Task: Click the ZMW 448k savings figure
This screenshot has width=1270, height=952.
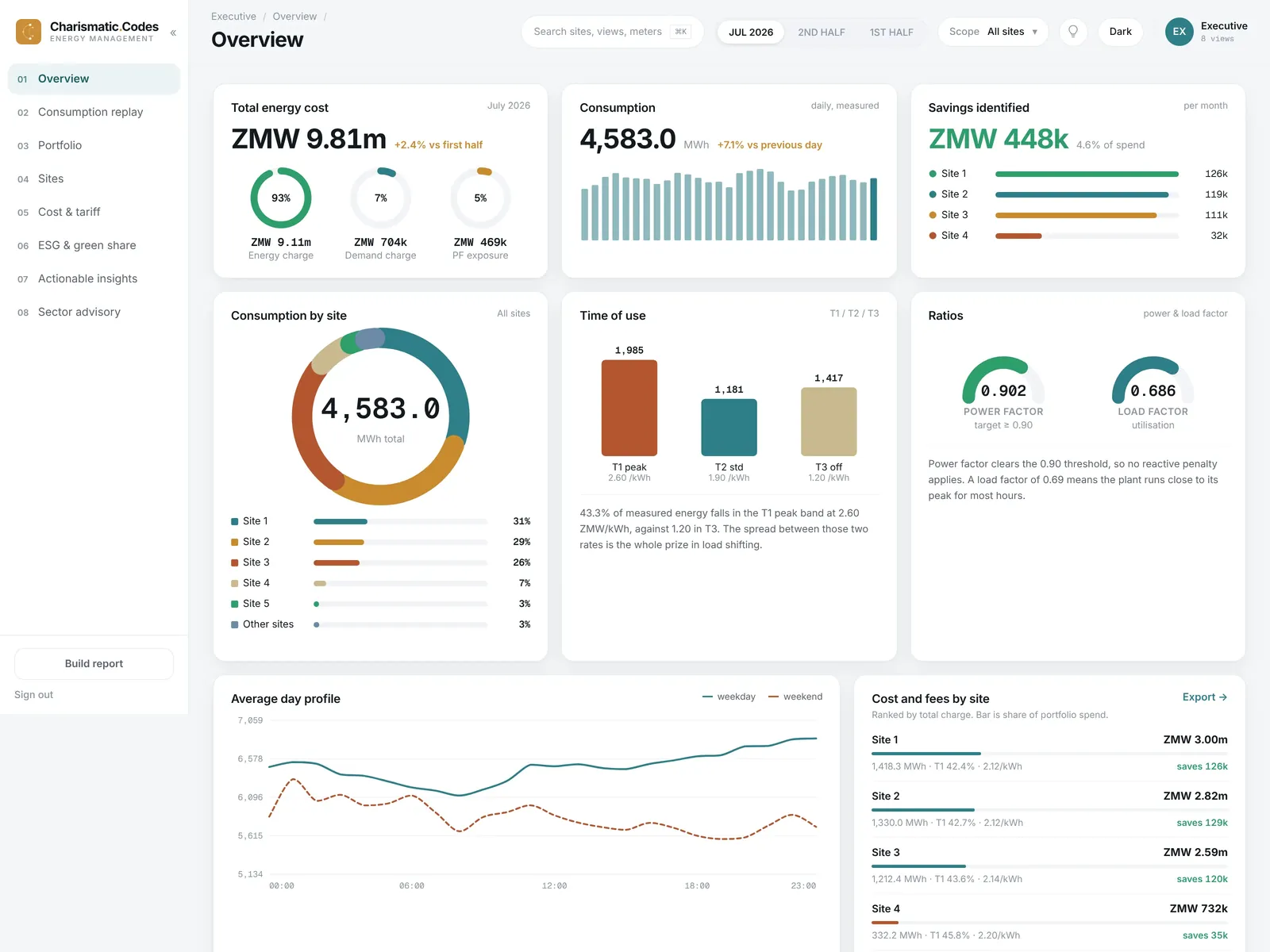Action: [999, 139]
